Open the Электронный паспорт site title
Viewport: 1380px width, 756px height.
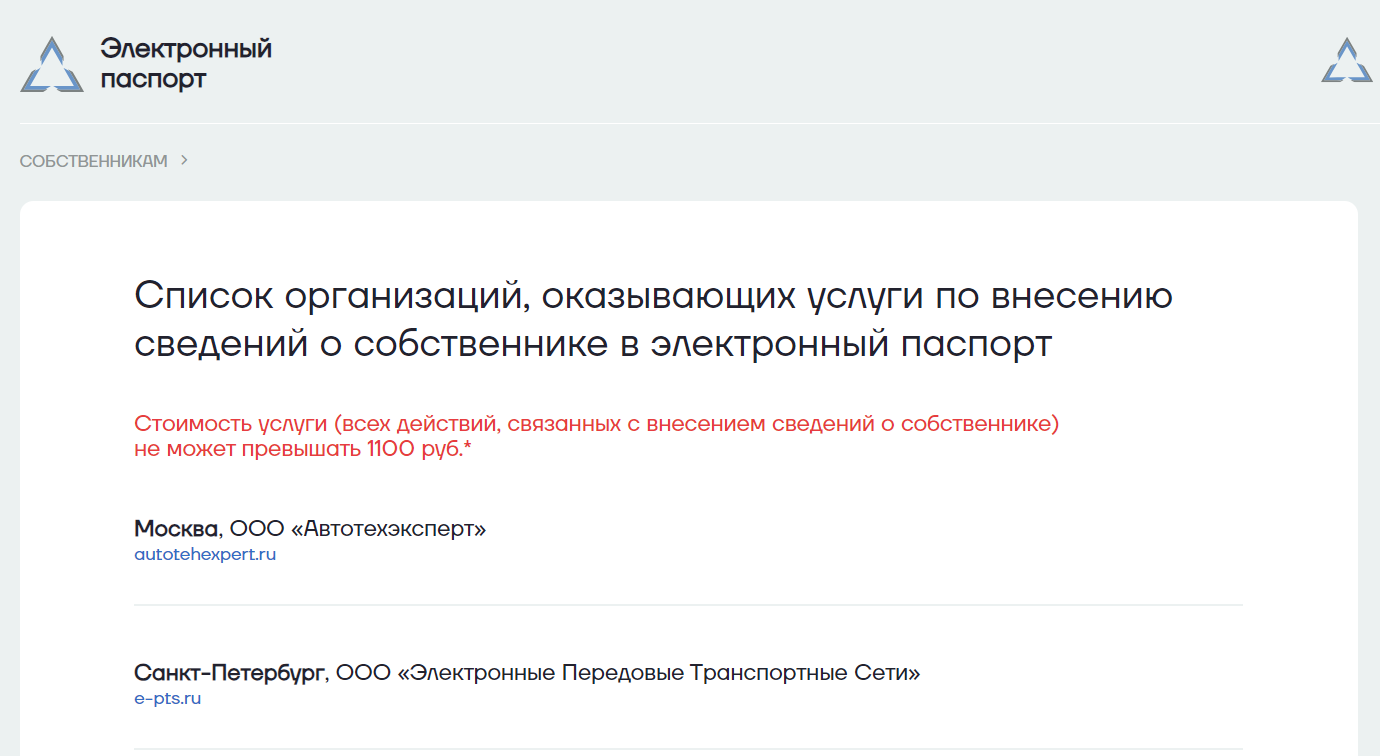[x=186, y=64]
